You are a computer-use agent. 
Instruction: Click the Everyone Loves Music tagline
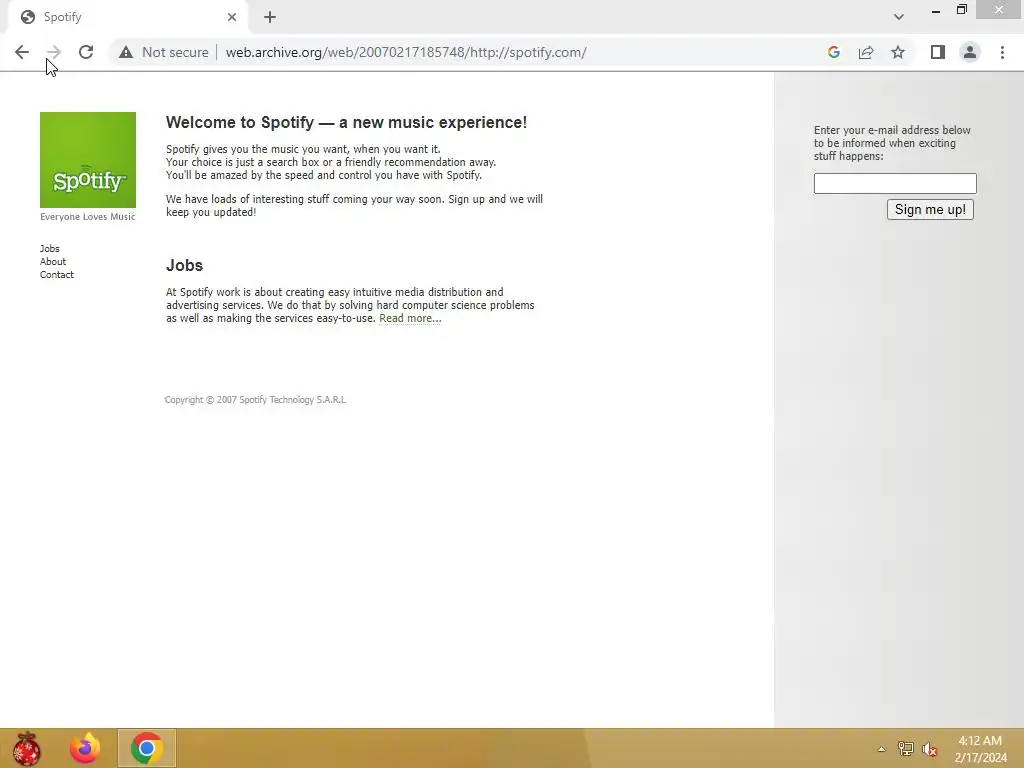click(x=88, y=217)
